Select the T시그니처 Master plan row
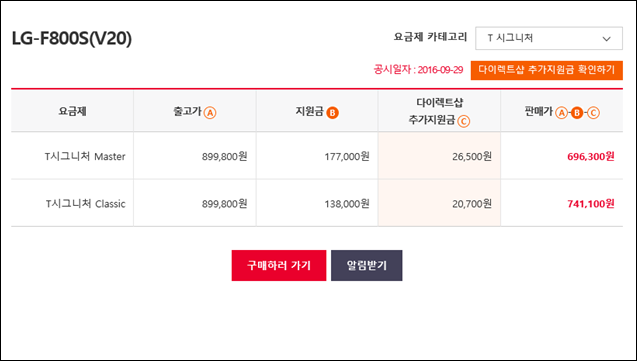Viewport: 637px width, 361px height. 317,156
